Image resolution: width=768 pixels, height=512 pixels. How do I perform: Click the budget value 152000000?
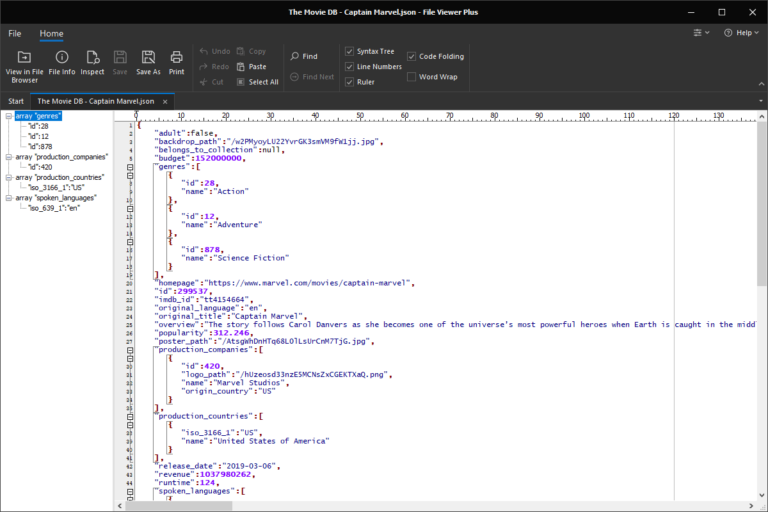pos(218,158)
